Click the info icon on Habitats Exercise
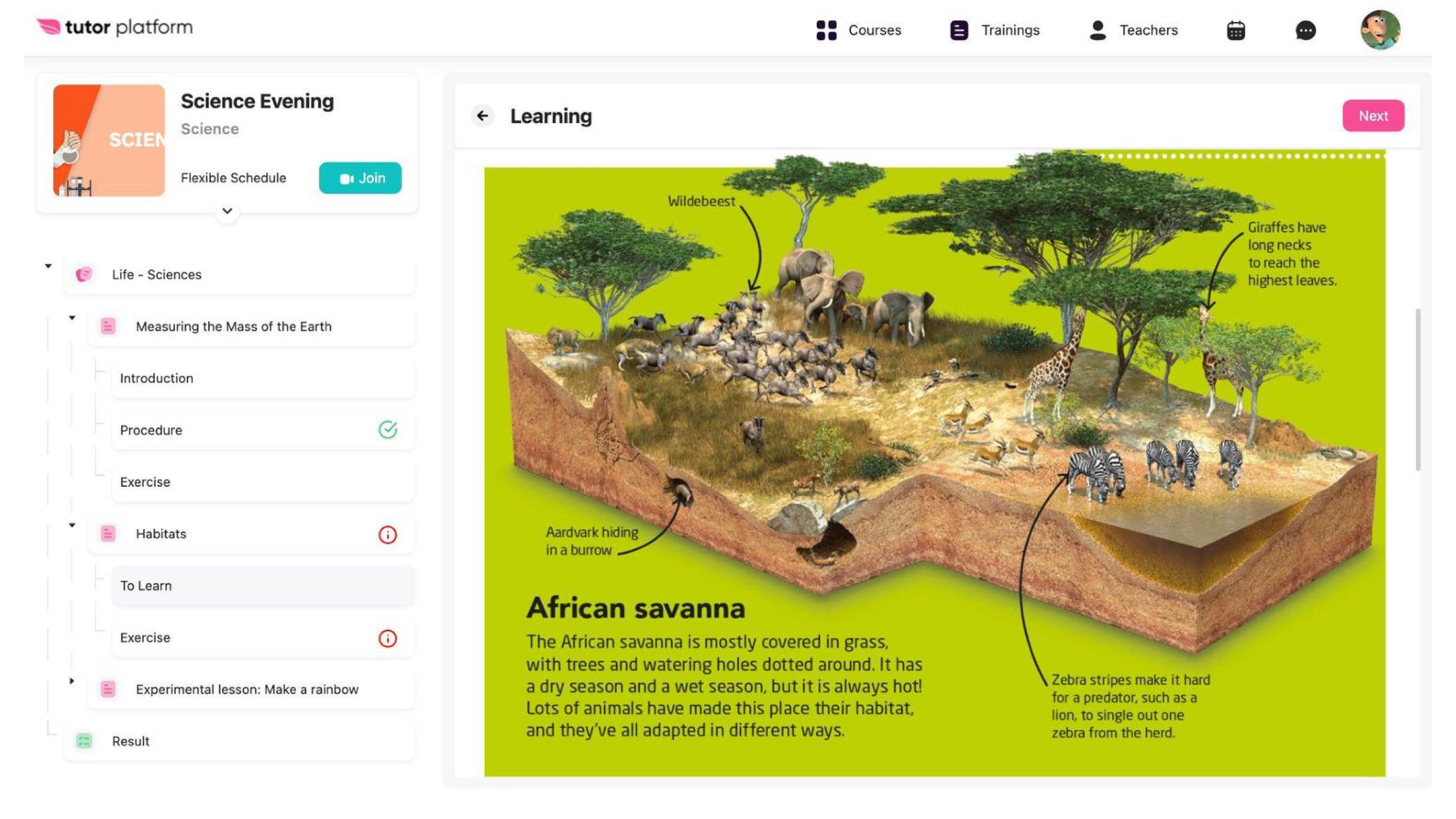The width and height of the screenshot is (1456, 819). tap(388, 638)
